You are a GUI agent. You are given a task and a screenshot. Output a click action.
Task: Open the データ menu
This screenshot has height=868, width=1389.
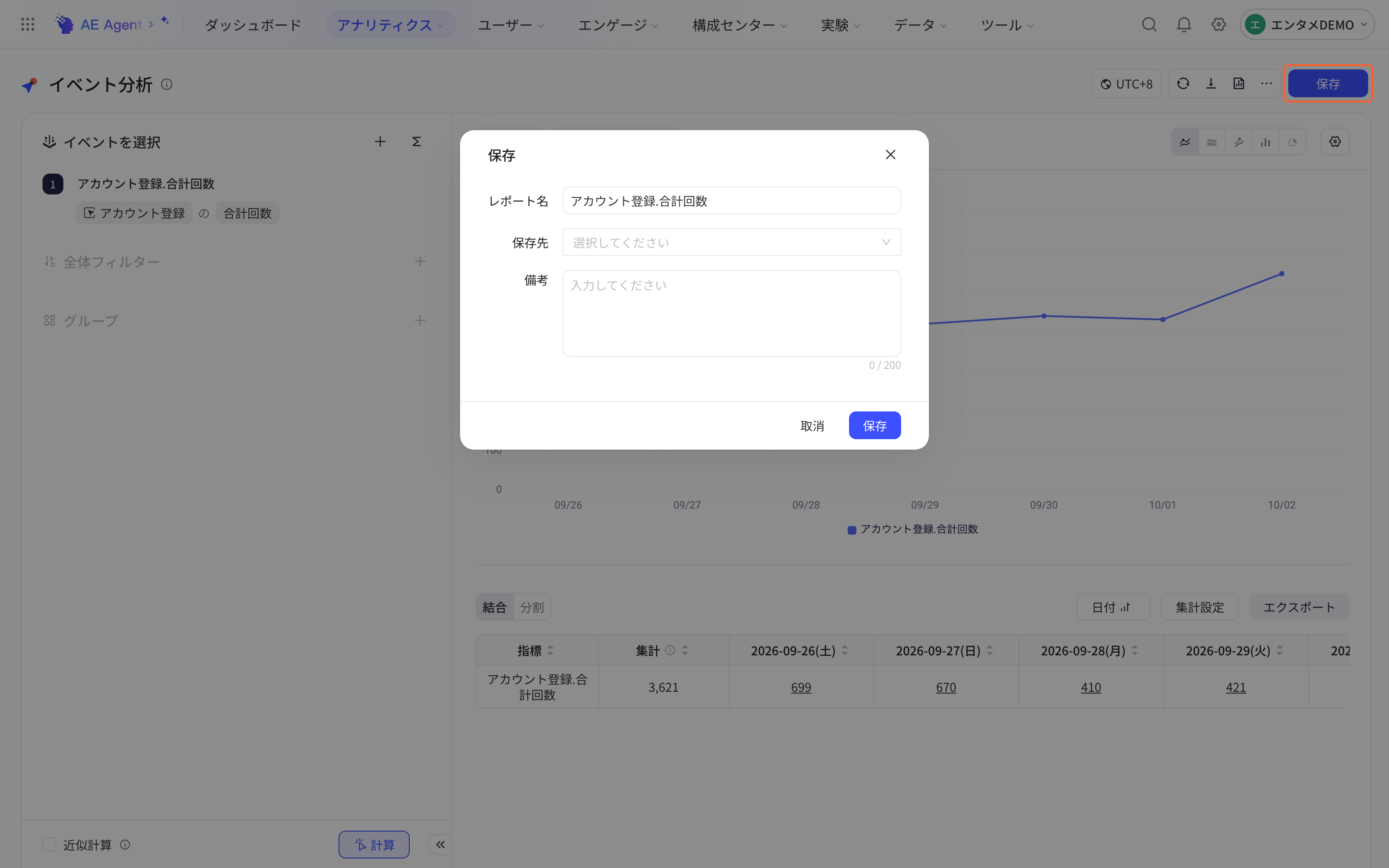(x=920, y=25)
